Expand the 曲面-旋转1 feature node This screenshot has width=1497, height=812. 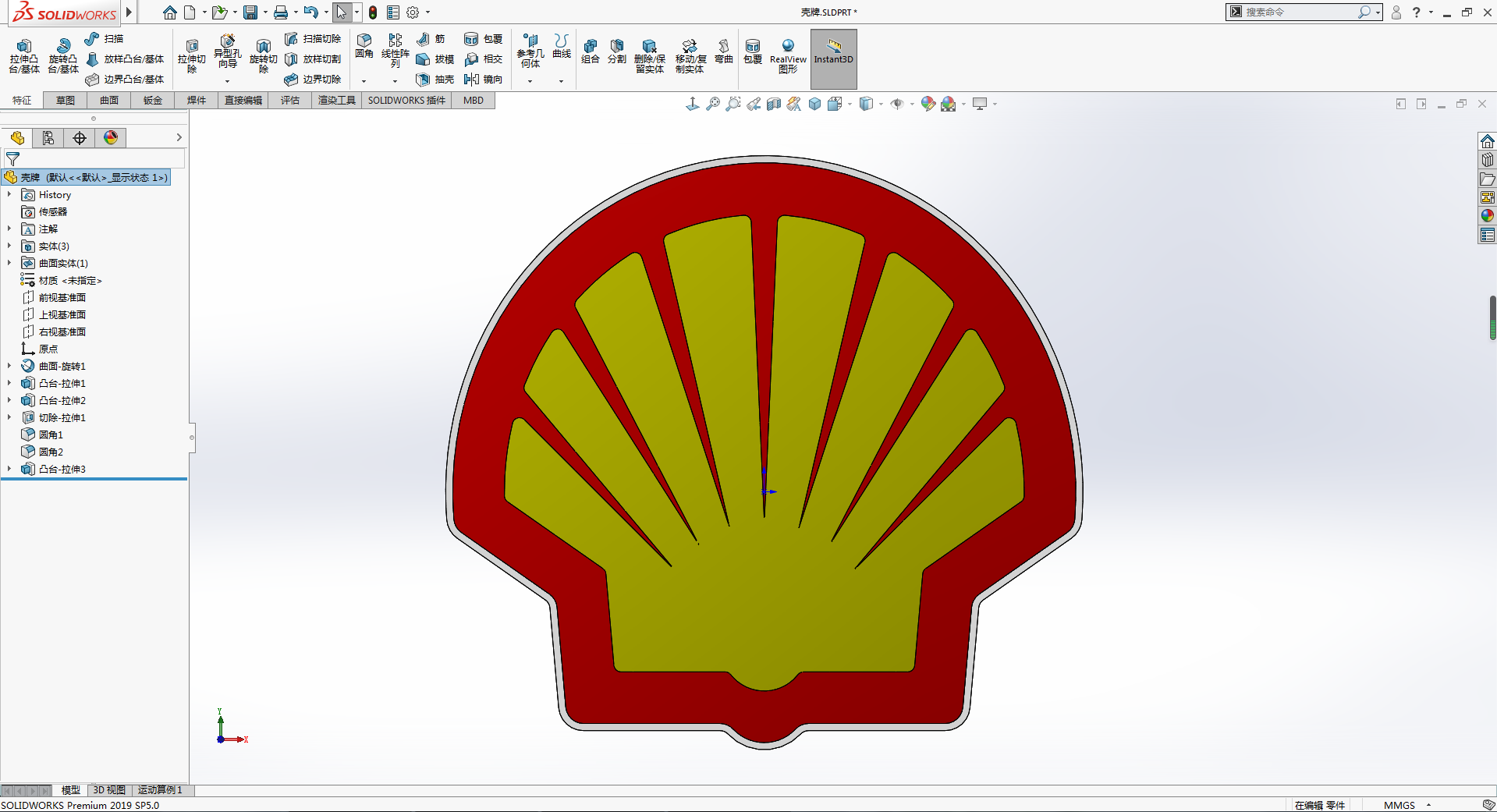tap(9, 366)
